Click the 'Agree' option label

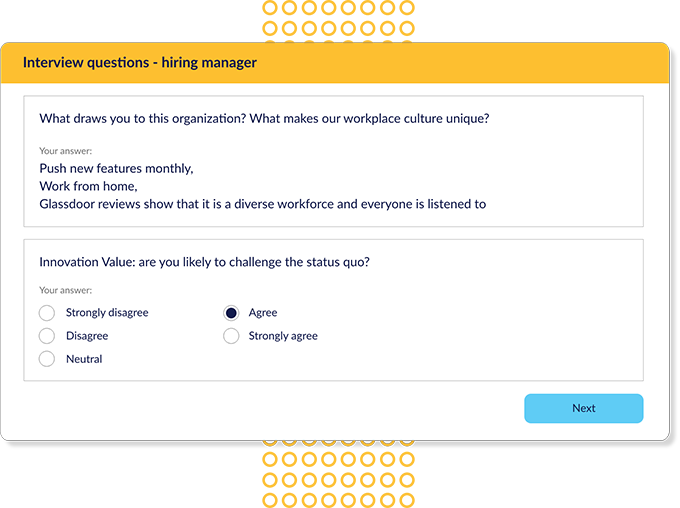tap(263, 313)
